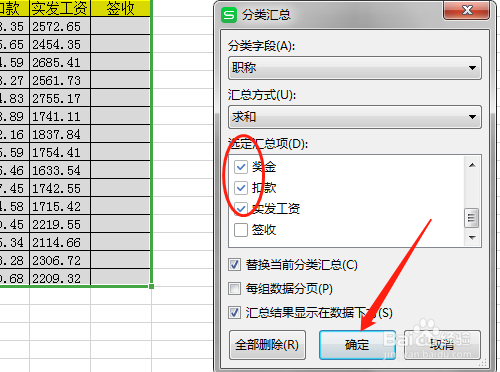The height and width of the screenshot is (372, 500).
Task: Click the 取消 button
Action: tap(442, 345)
